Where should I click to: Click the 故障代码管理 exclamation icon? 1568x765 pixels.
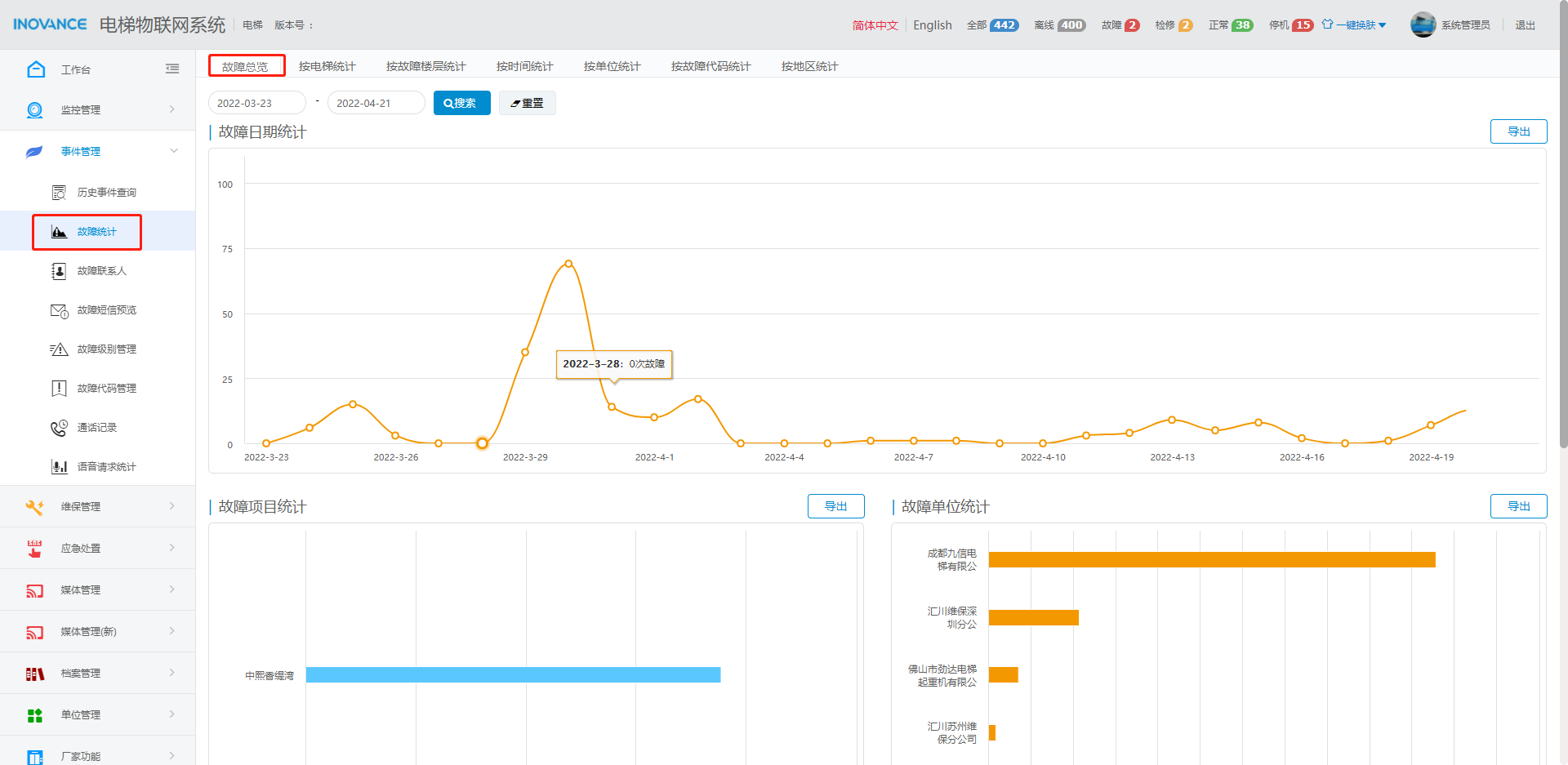point(59,389)
